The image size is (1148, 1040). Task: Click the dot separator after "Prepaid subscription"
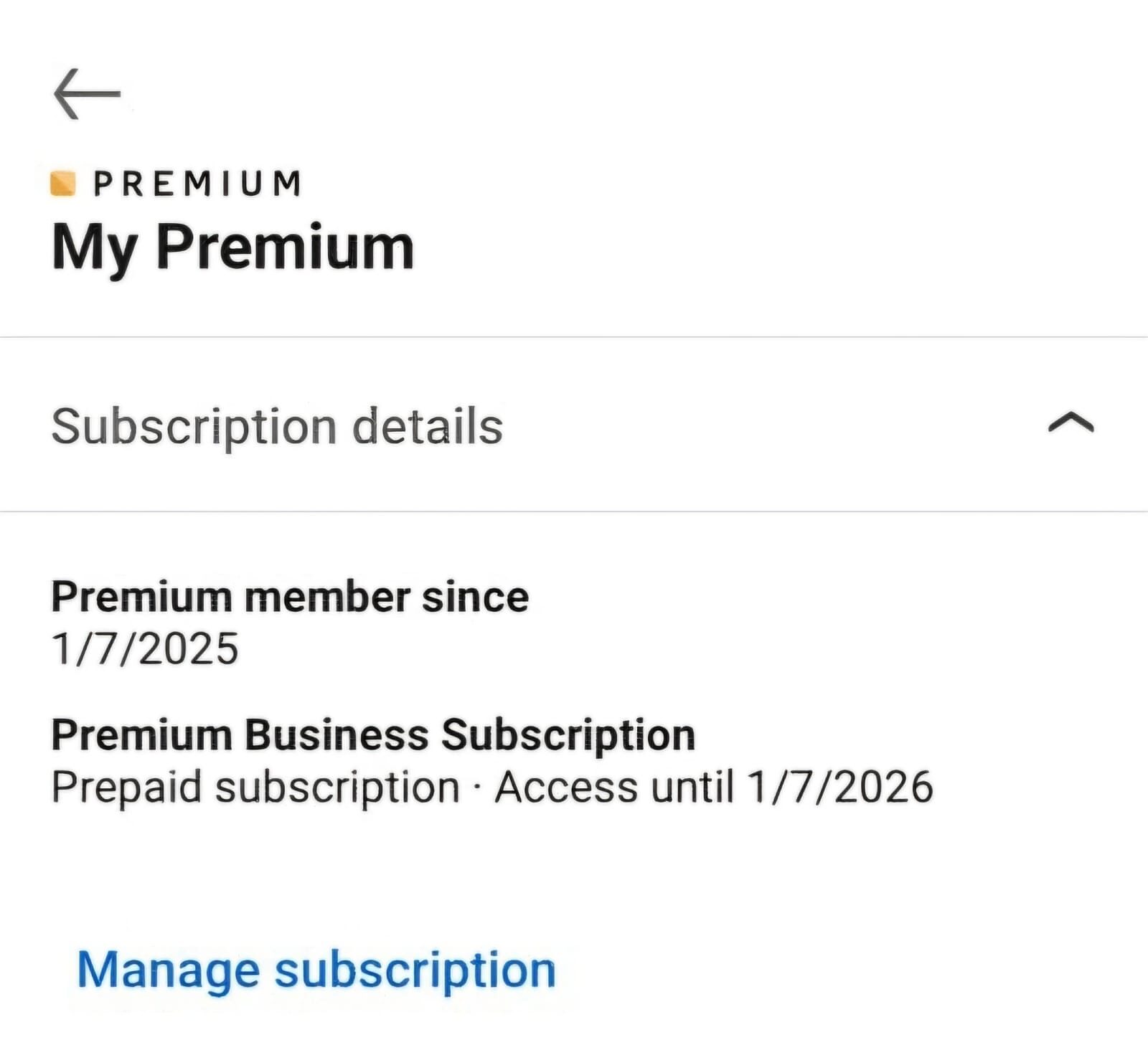point(477,788)
